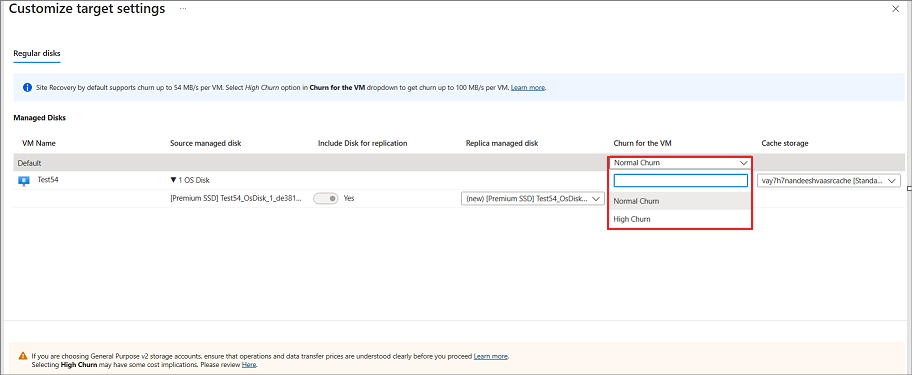Screen dimensions: 912x375
Task: Open the Here link about cost implications
Action: [x=249, y=365]
